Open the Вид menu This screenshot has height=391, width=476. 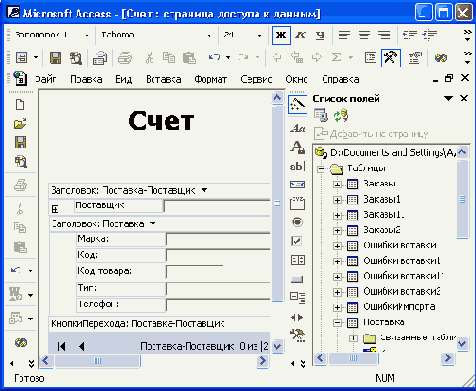[124, 79]
